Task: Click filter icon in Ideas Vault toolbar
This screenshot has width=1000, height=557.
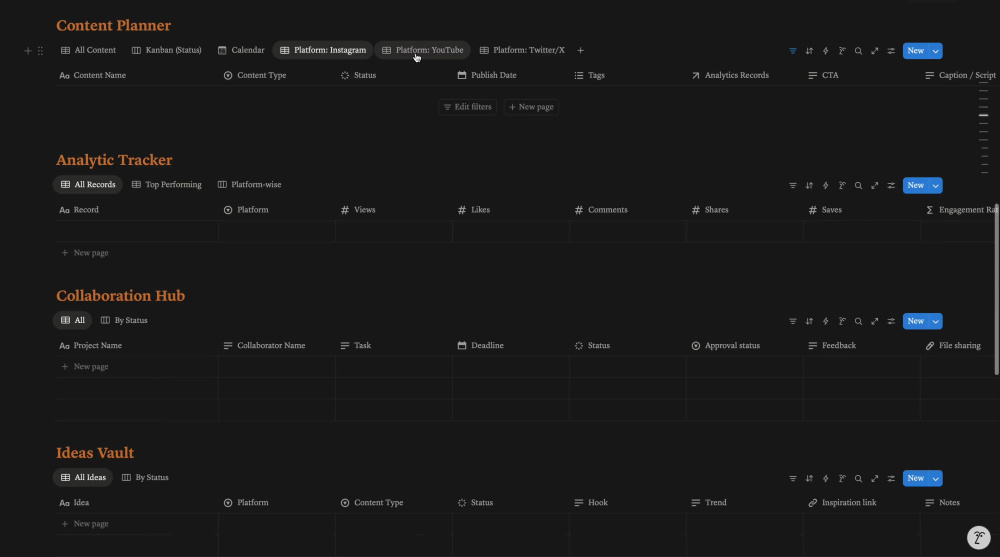Action: point(793,478)
